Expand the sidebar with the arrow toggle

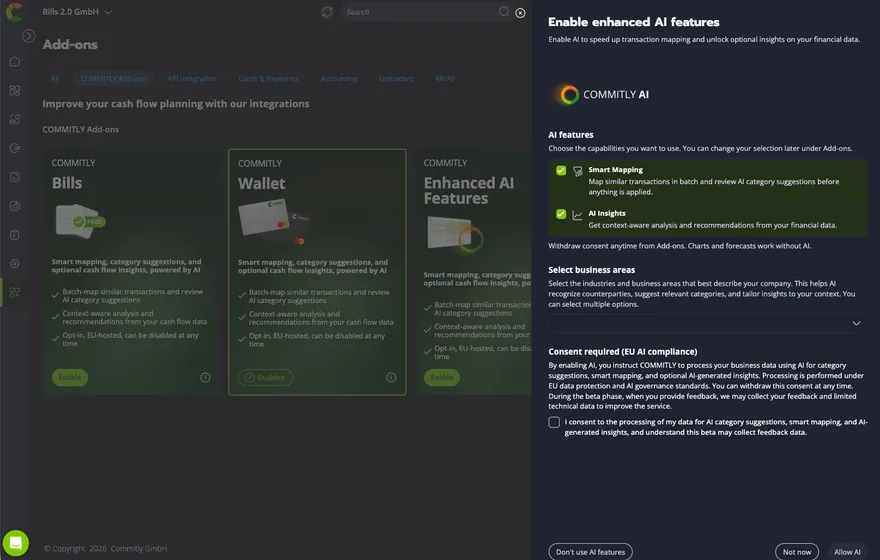click(29, 36)
